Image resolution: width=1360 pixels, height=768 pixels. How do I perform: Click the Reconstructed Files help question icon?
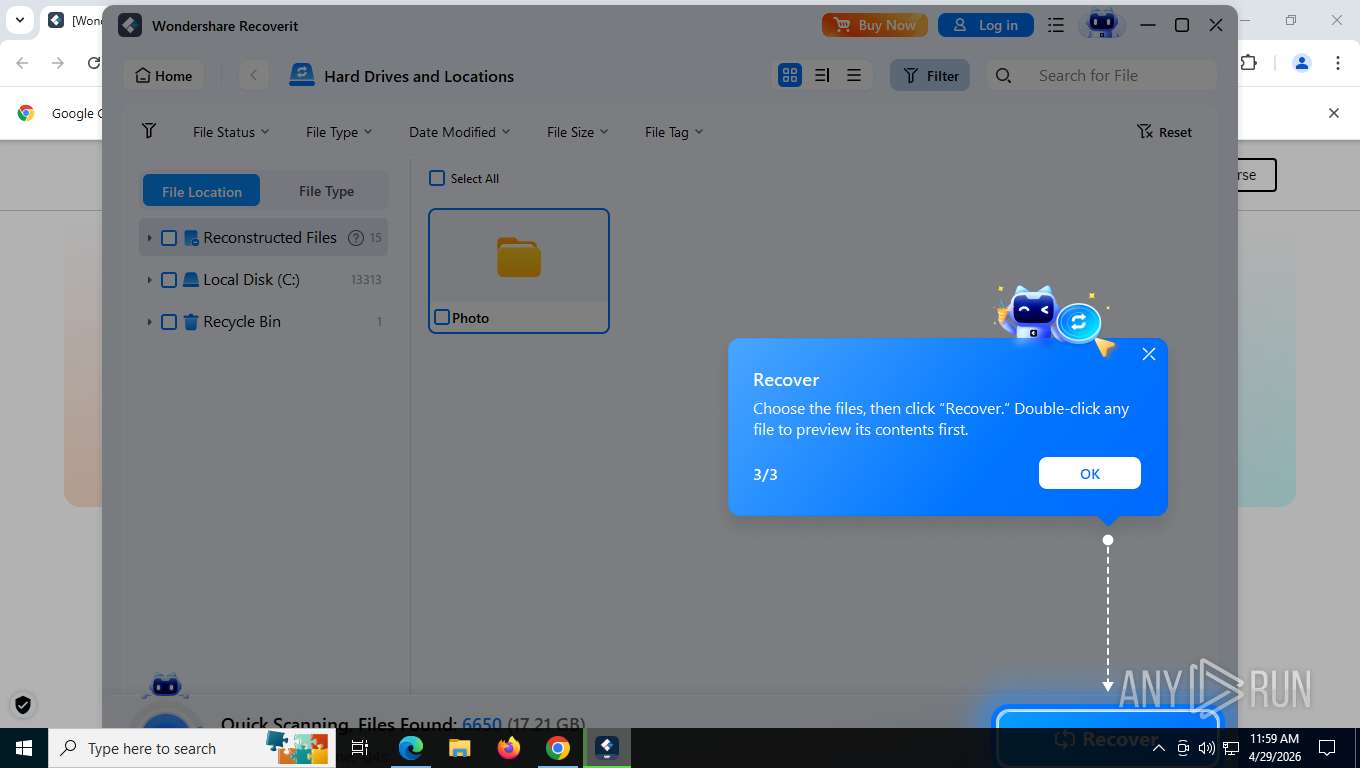[x=355, y=238]
